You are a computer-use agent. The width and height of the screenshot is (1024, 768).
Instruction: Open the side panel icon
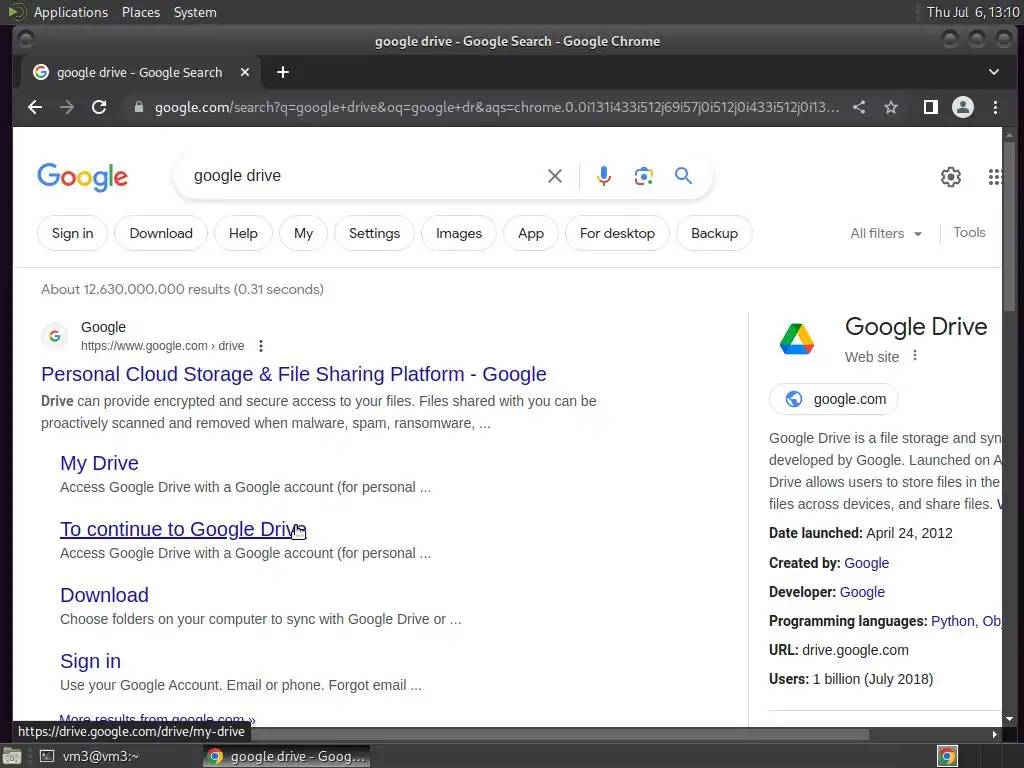pos(931,107)
